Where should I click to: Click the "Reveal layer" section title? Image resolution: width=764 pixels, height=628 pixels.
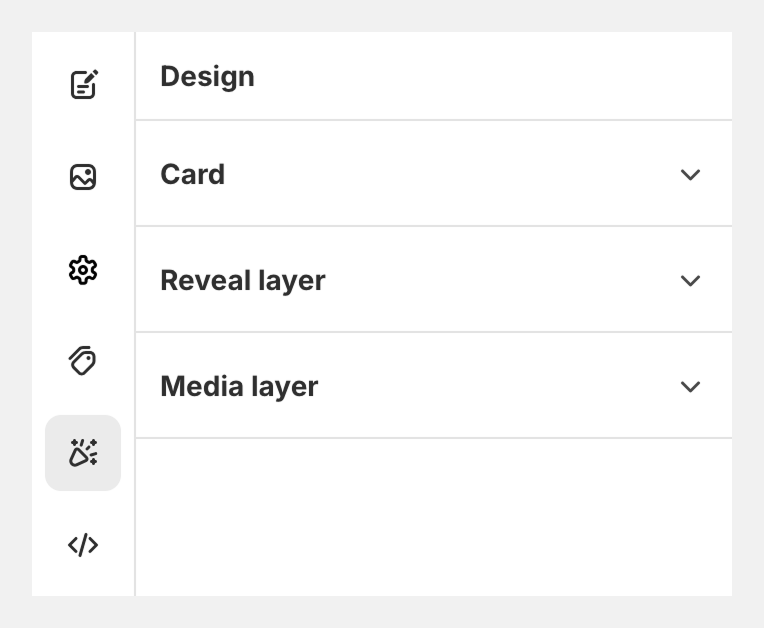coord(242,280)
